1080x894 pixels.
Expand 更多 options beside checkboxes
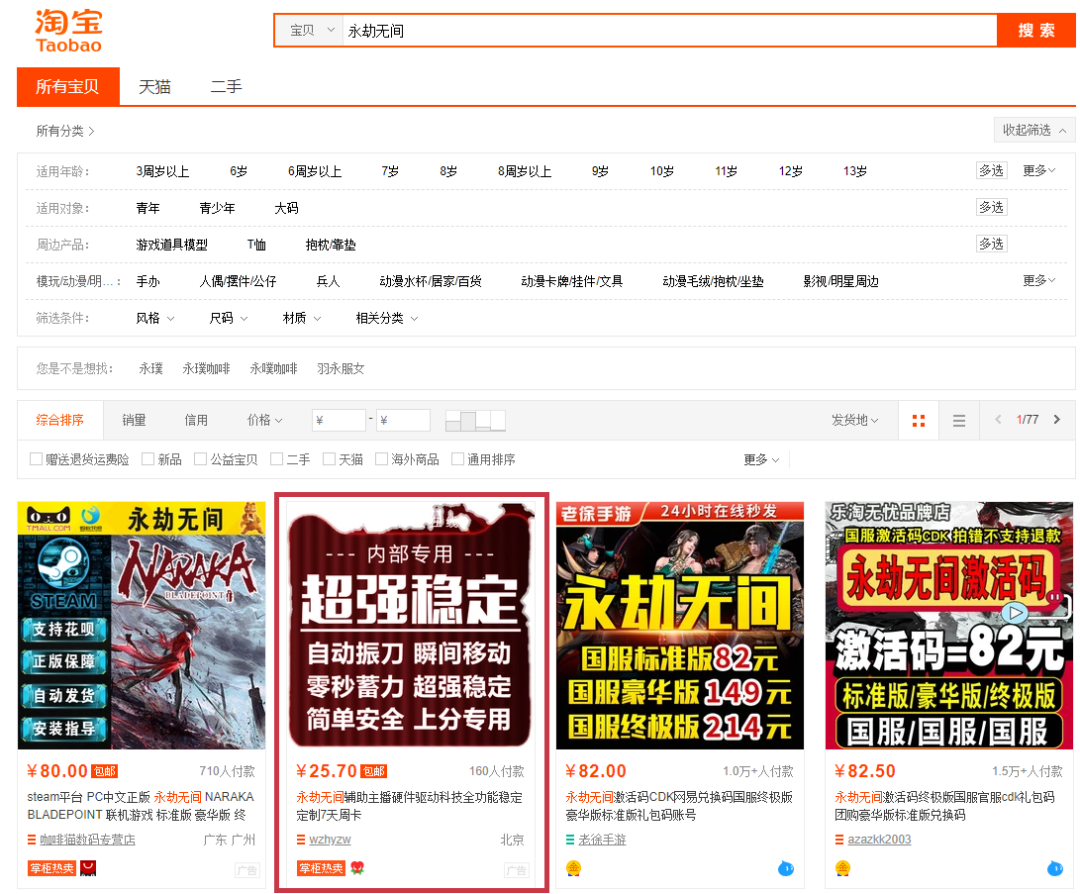(761, 459)
